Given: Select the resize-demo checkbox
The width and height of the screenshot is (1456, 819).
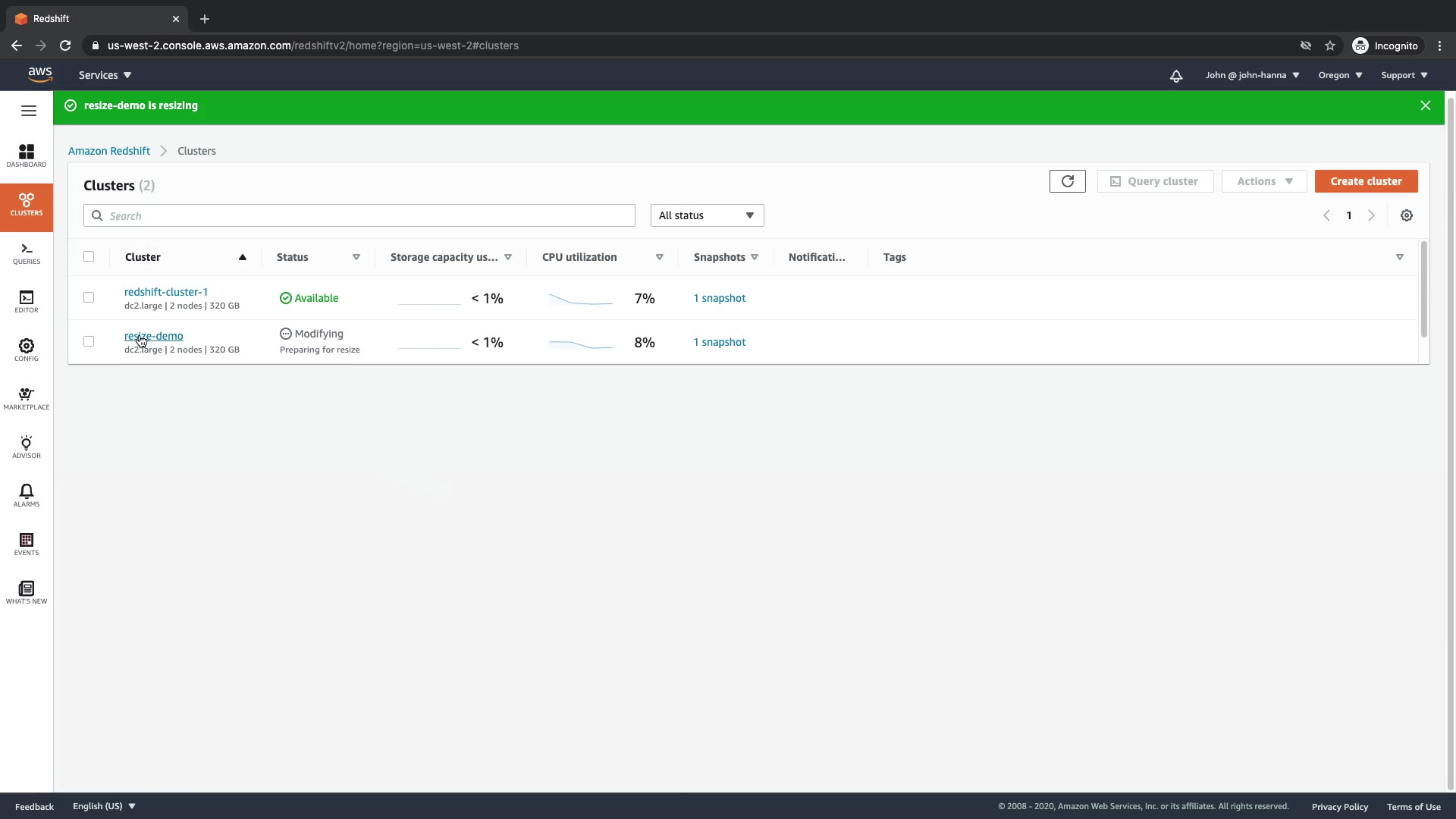Looking at the screenshot, I should [x=89, y=341].
